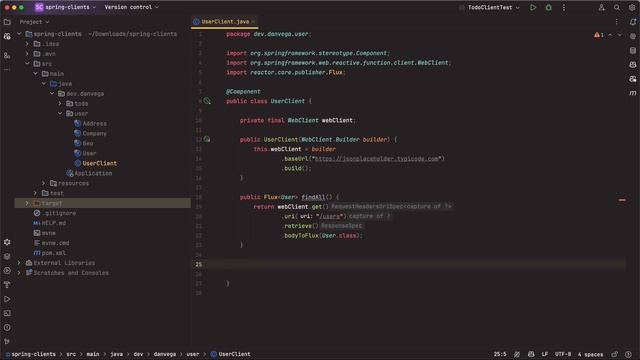
Task: Expand the .mvn folder
Action: [27, 53]
